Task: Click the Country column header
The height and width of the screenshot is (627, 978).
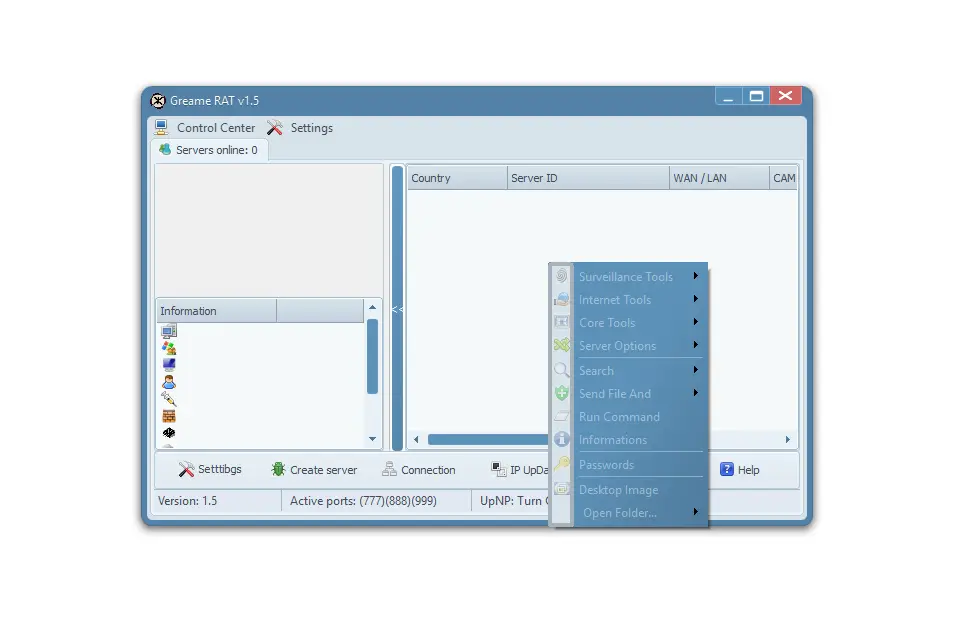Action: click(456, 178)
